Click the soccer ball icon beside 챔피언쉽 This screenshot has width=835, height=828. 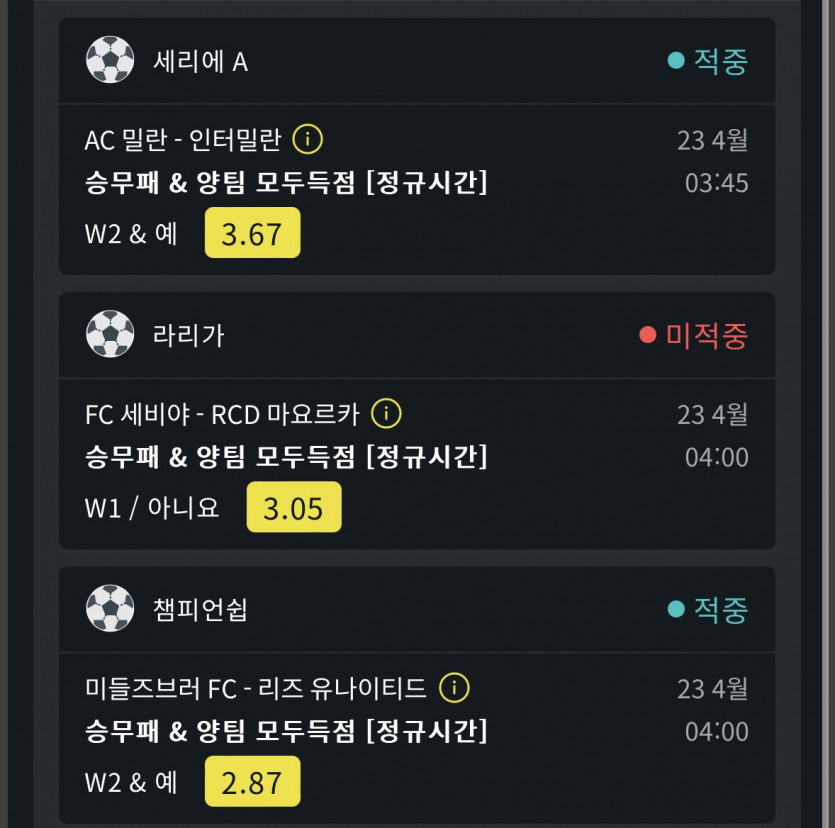(x=110, y=608)
